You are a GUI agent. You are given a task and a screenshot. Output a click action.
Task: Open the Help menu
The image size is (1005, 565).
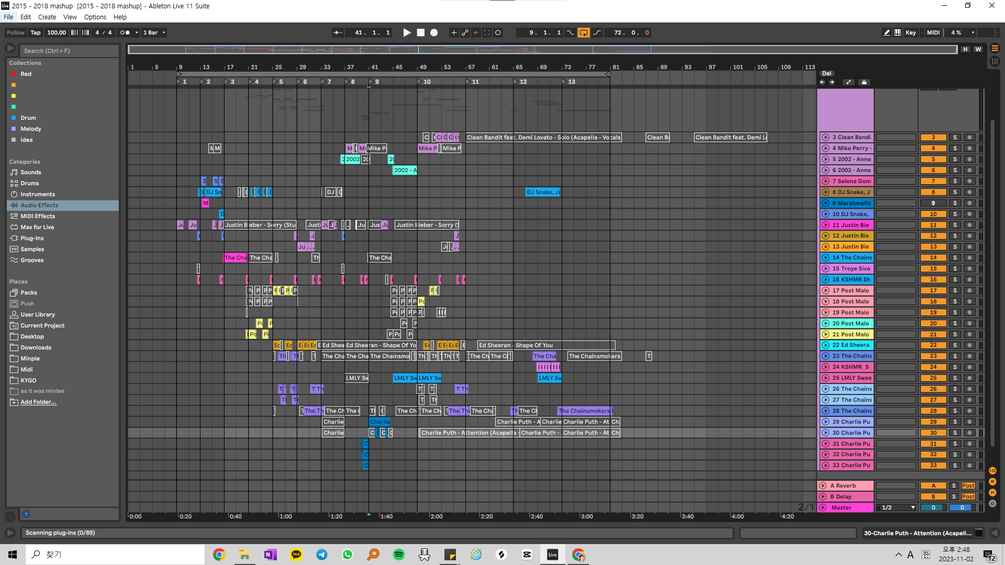click(120, 17)
